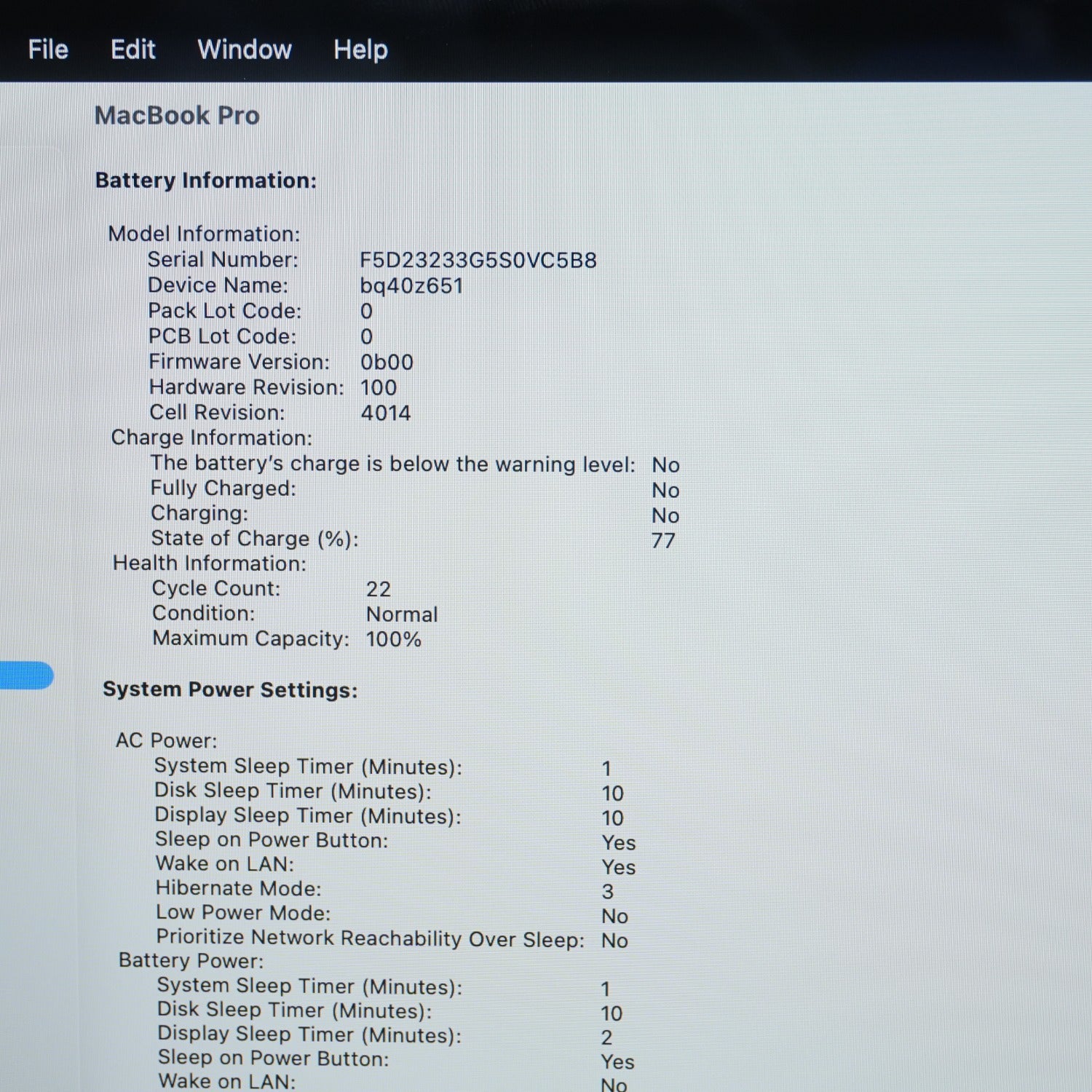Click the Condition label
The image size is (1092, 1092).
coord(203,613)
